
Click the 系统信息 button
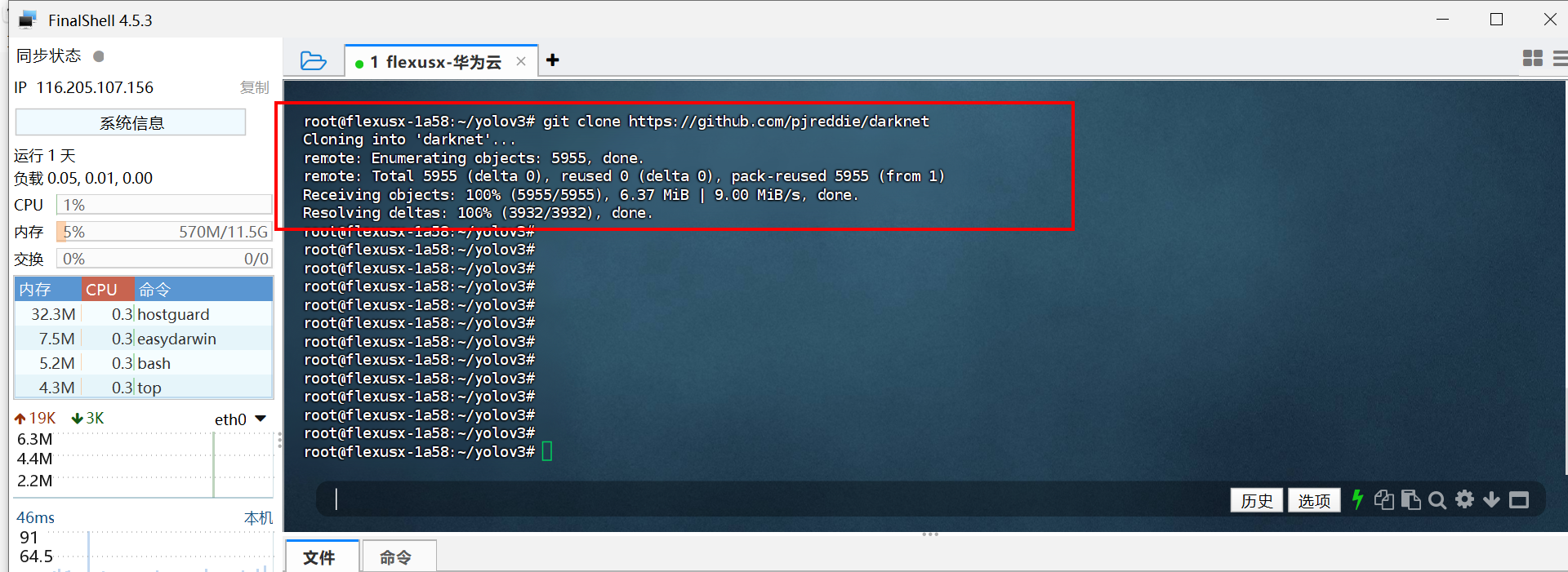[131, 123]
